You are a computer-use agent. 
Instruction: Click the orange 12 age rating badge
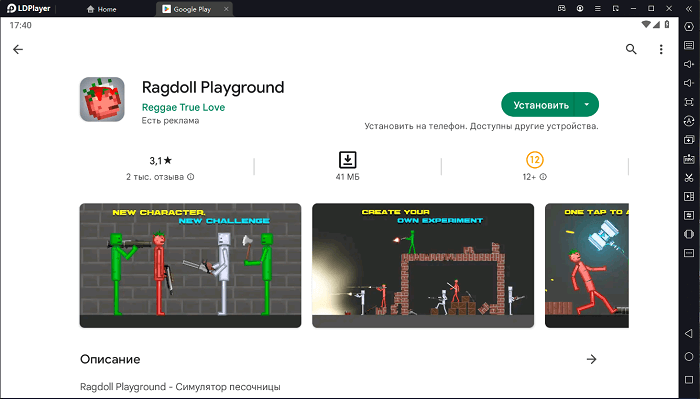coord(534,159)
